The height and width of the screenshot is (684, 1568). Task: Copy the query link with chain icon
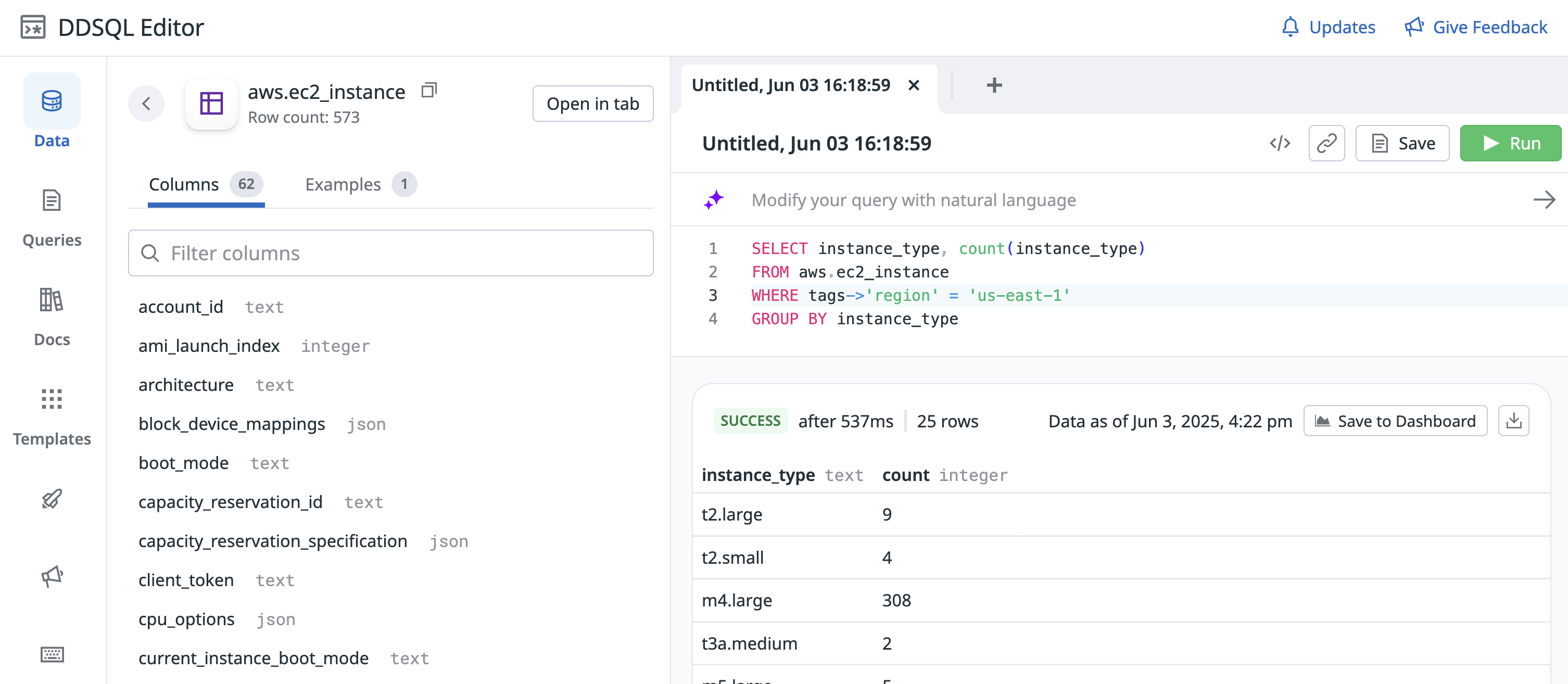point(1326,144)
